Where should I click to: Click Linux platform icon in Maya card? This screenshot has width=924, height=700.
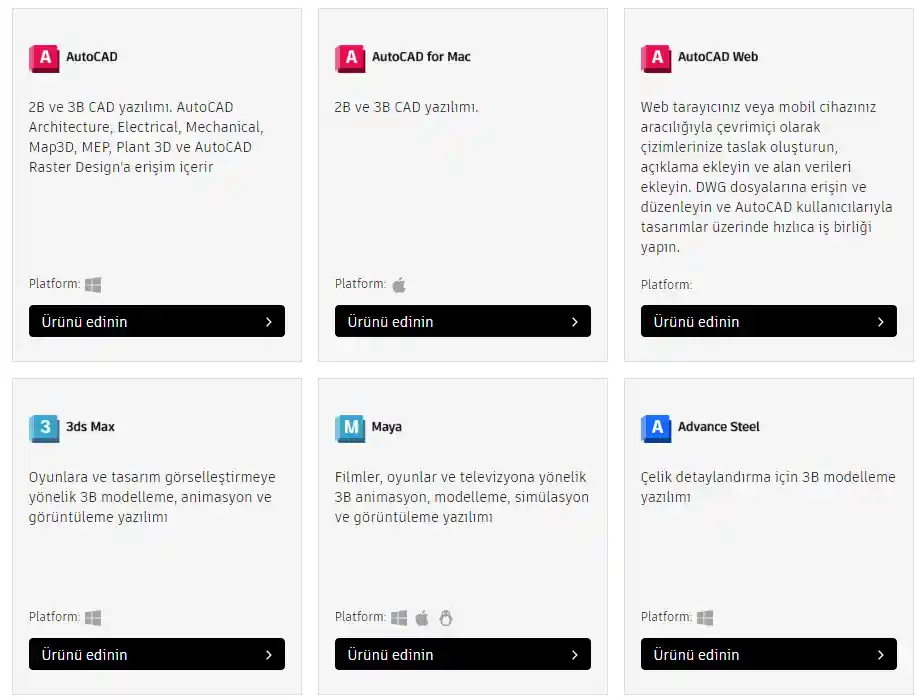coord(446,618)
